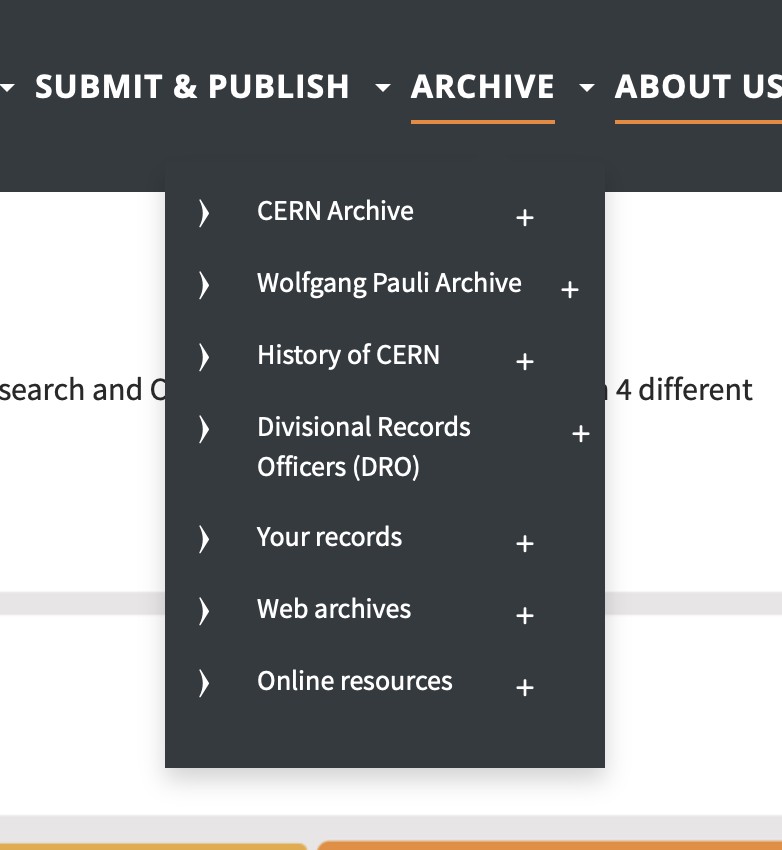Expand Online resources plus sign
Image resolution: width=782 pixels, height=850 pixels.
point(524,687)
